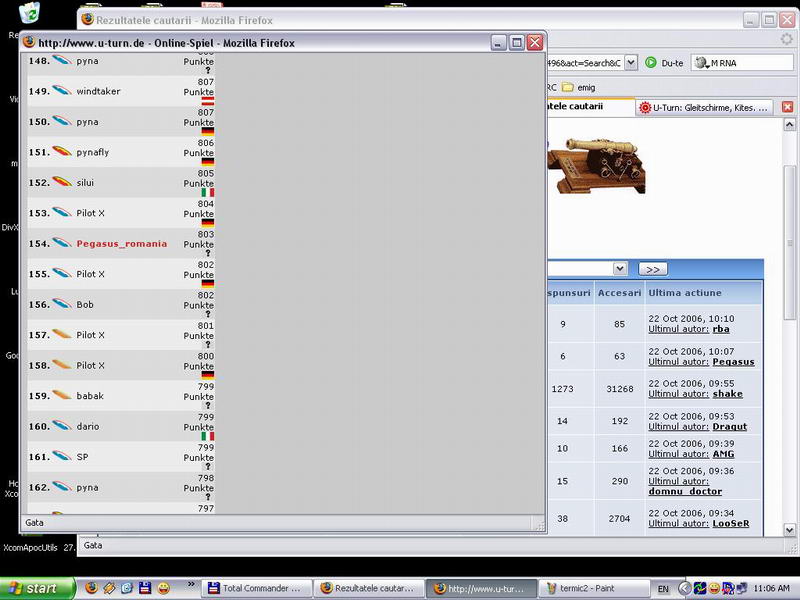The height and width of the screenshot is (600, 800).
Task: Click Bob at rank 156
Action: [x=85, y=305]
